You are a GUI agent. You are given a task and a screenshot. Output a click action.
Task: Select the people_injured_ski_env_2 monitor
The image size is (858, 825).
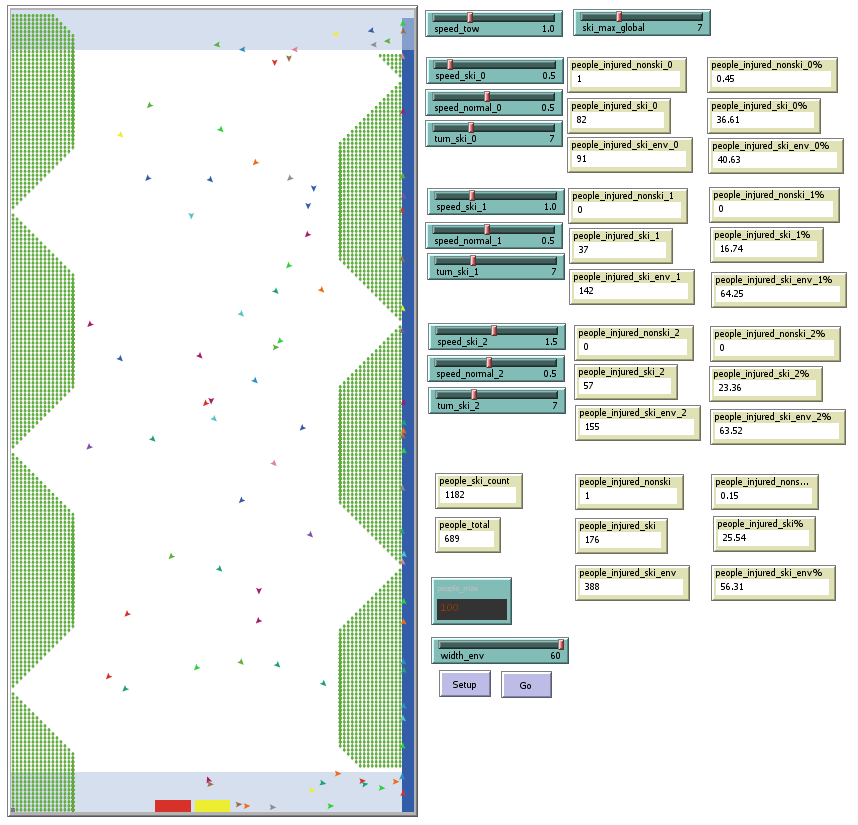636,423
